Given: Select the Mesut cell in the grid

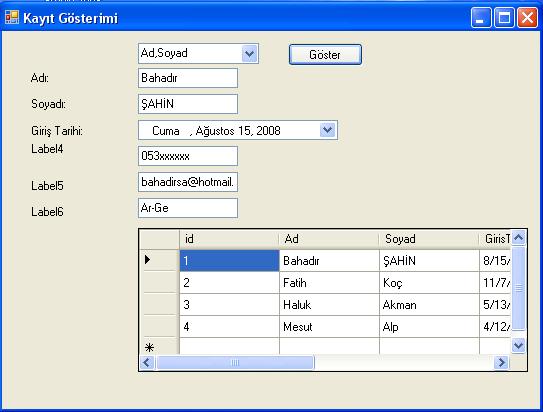Looking at the screenshot, I should [329, 326].
